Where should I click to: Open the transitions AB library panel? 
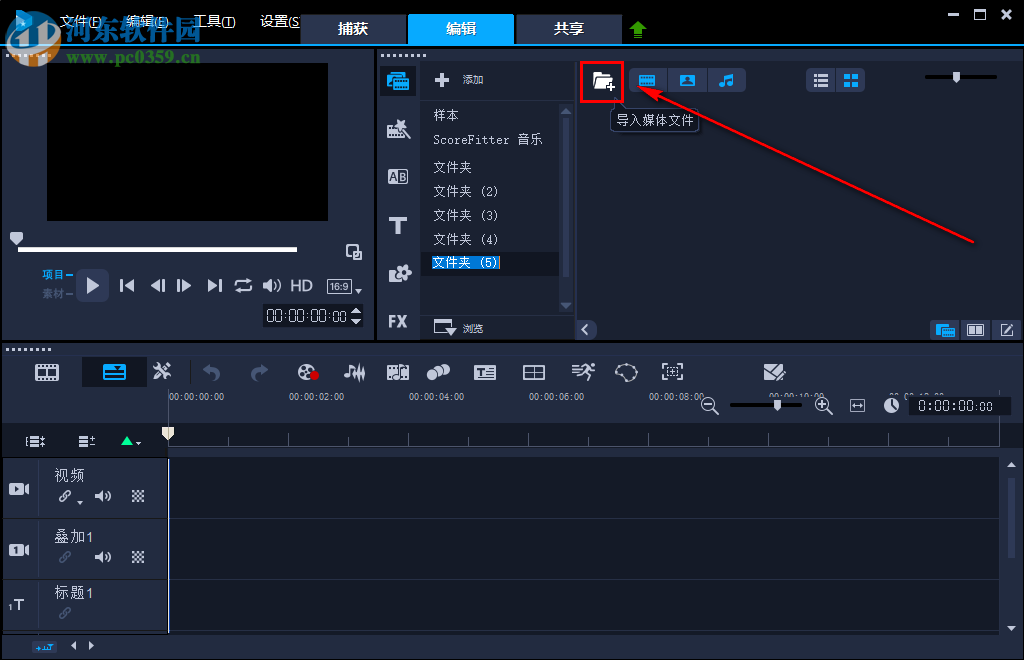pyautogui.click(x=398, y=177)
